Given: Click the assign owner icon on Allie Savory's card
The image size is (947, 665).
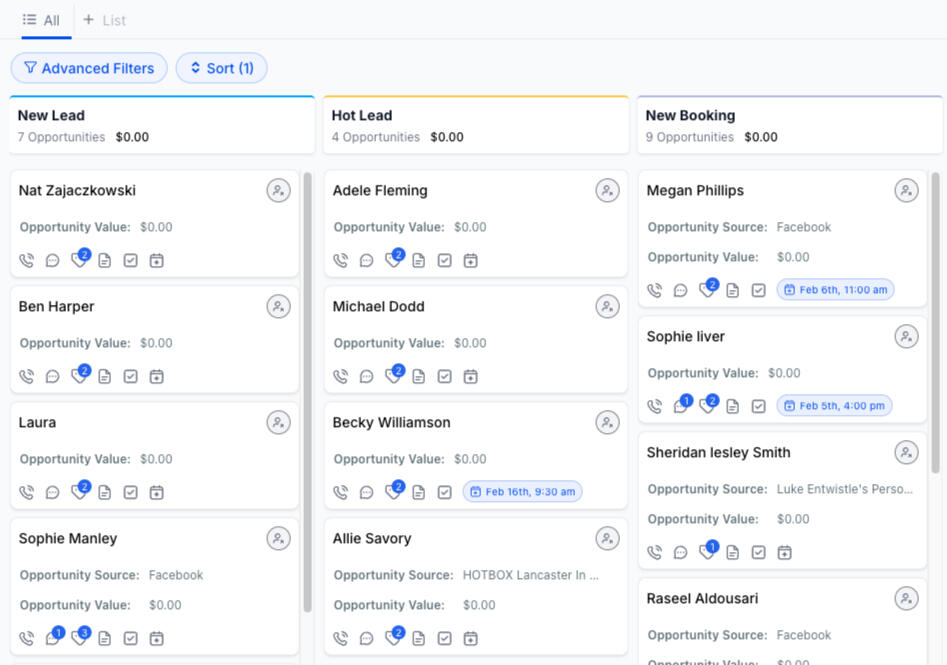Looking at the screenshot, I should click(x=607, y=539).
